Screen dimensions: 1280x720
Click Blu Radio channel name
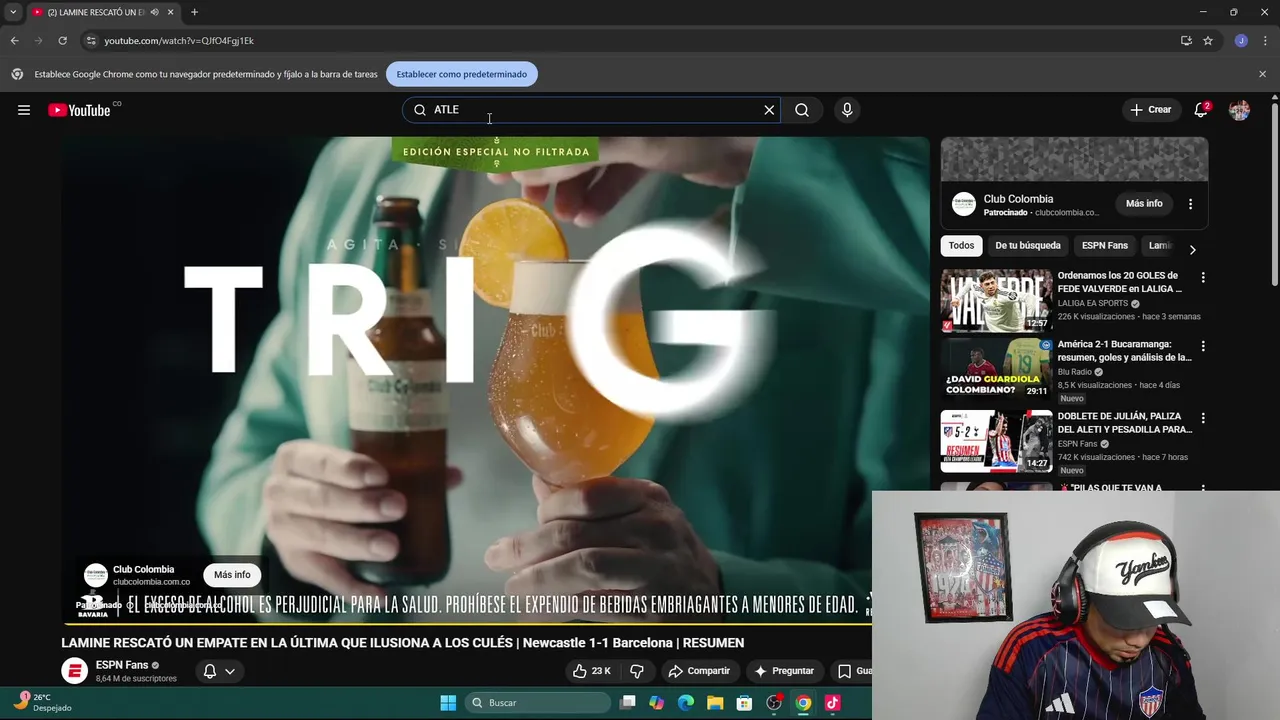click(1075, 372)
